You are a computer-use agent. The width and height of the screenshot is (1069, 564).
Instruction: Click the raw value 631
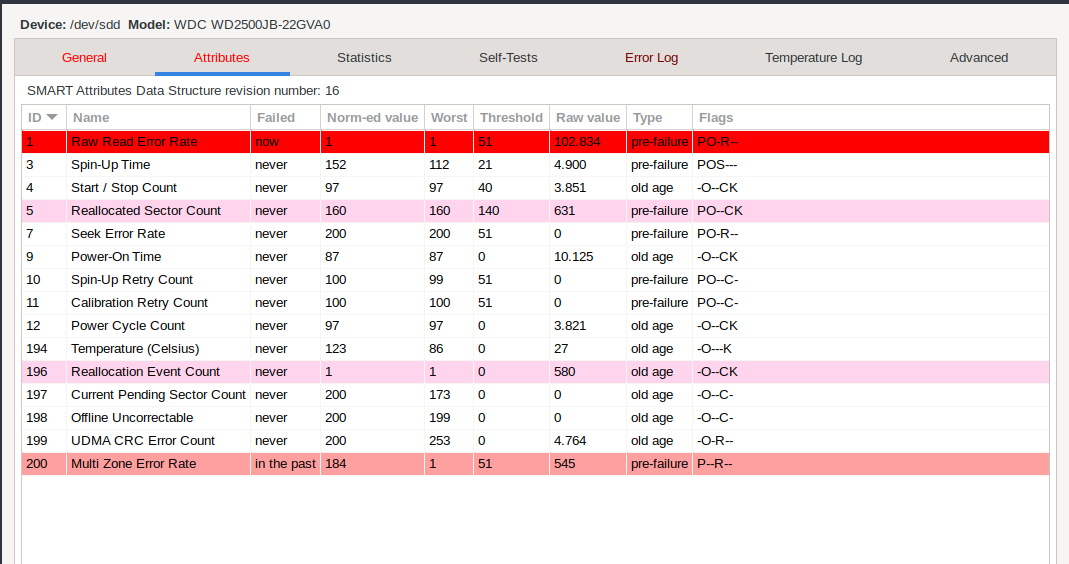coord(564,211)
